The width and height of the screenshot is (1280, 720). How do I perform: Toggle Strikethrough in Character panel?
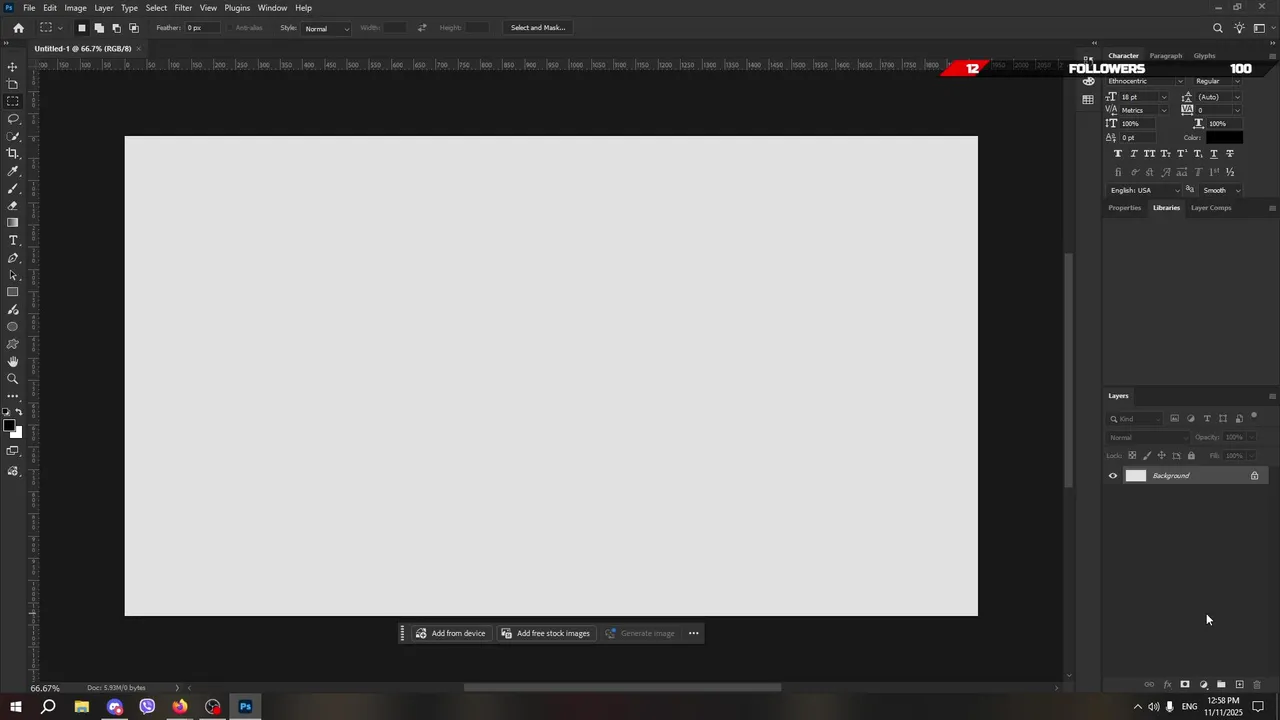click(x=1230, y=154)
